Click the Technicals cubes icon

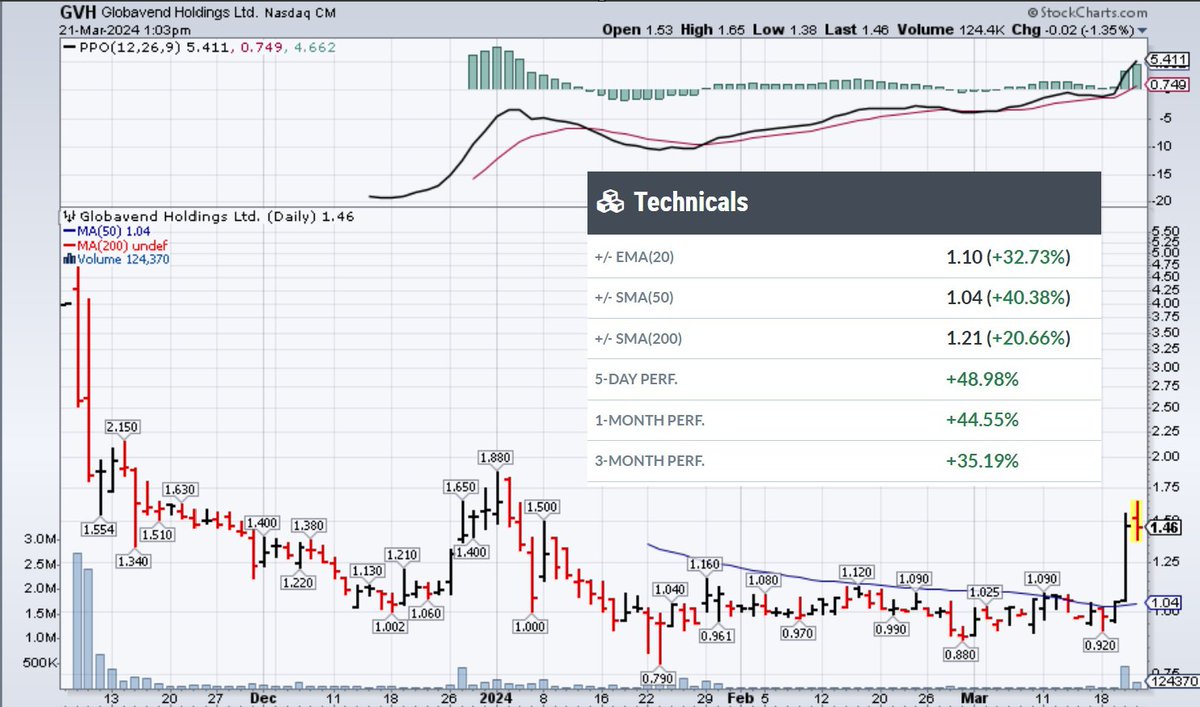(610, 203)
